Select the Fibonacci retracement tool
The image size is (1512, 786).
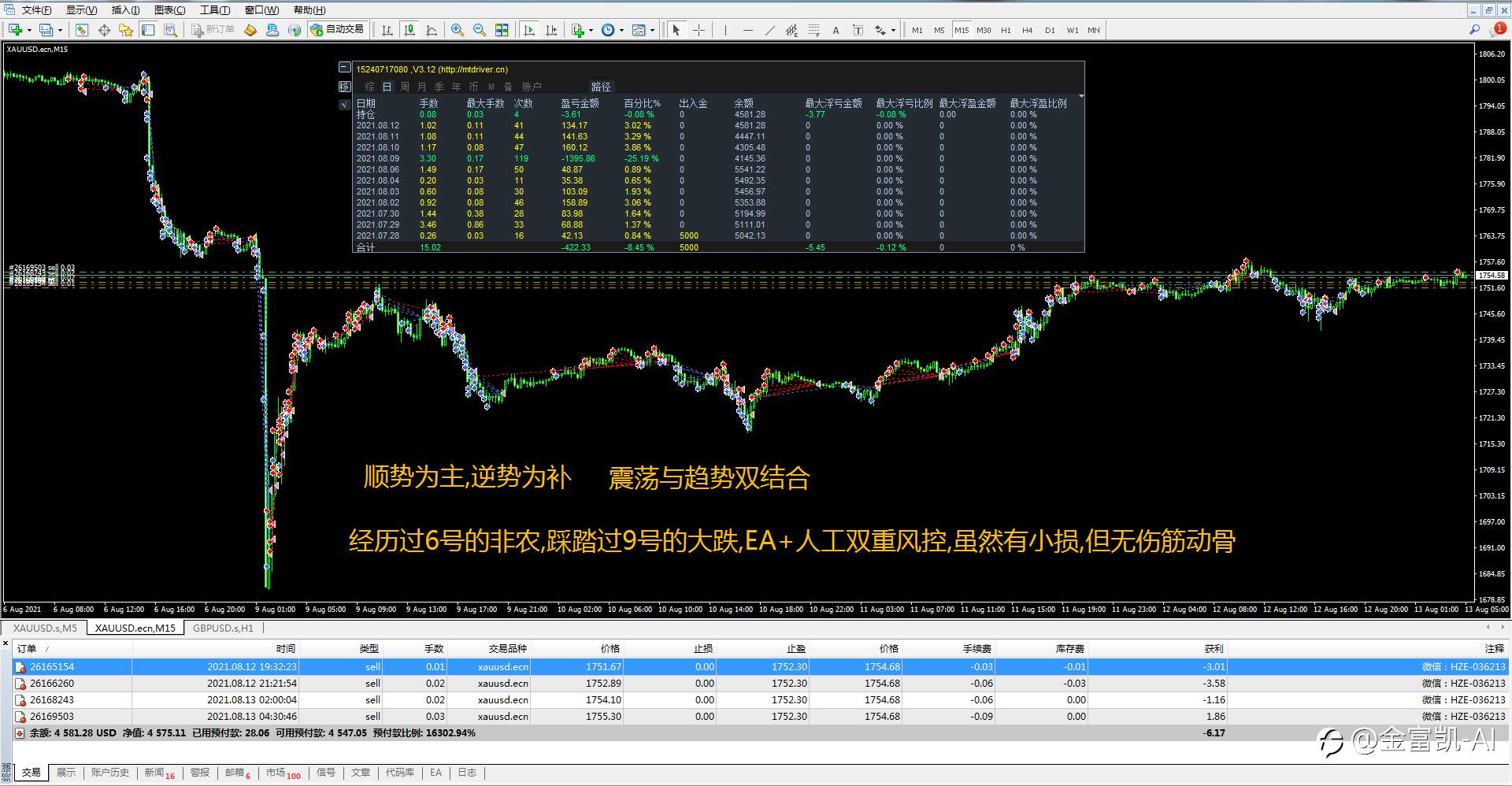point(813,30)
